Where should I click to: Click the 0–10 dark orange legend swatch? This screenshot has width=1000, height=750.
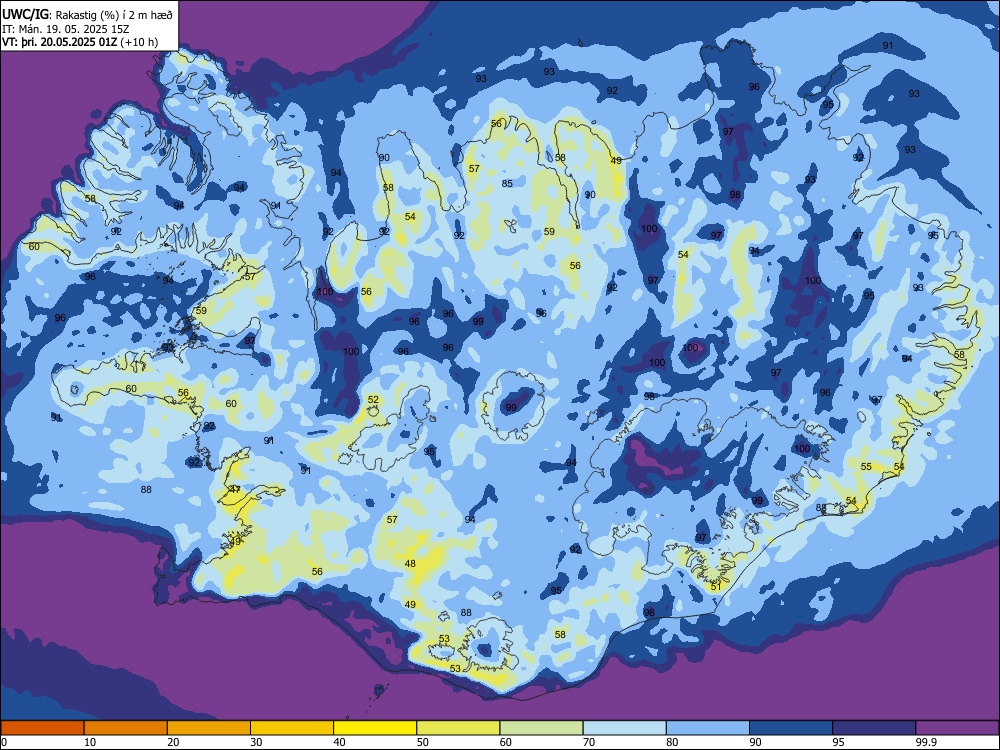[42, 728]
